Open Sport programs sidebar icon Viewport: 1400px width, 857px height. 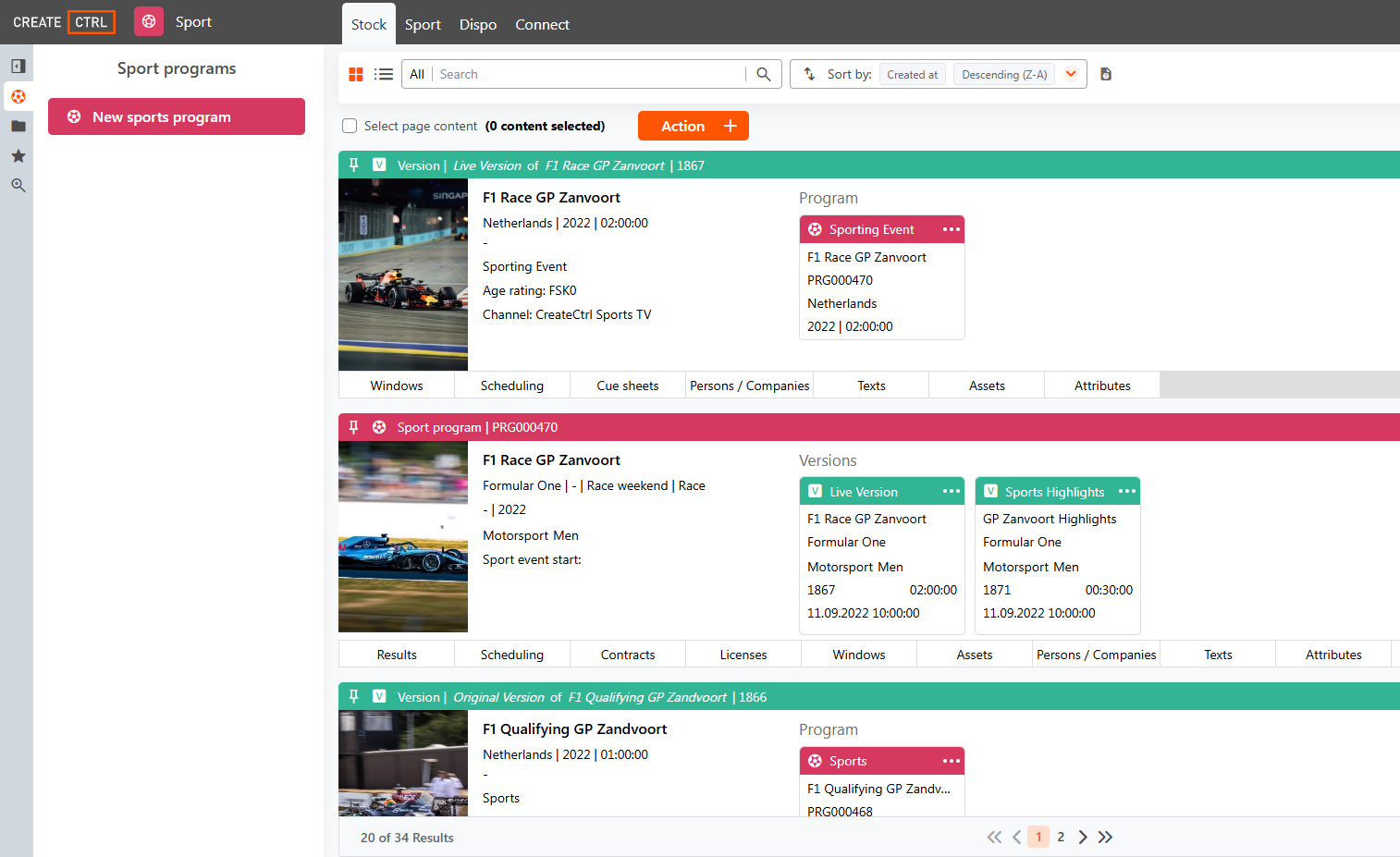[18, 96]
